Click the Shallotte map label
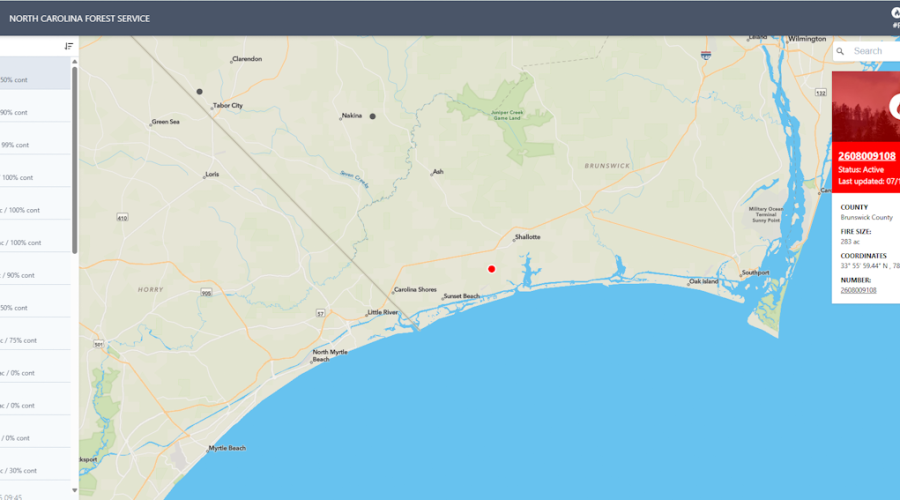The height and width of the screenshot is (500, 900). point(527,237)
